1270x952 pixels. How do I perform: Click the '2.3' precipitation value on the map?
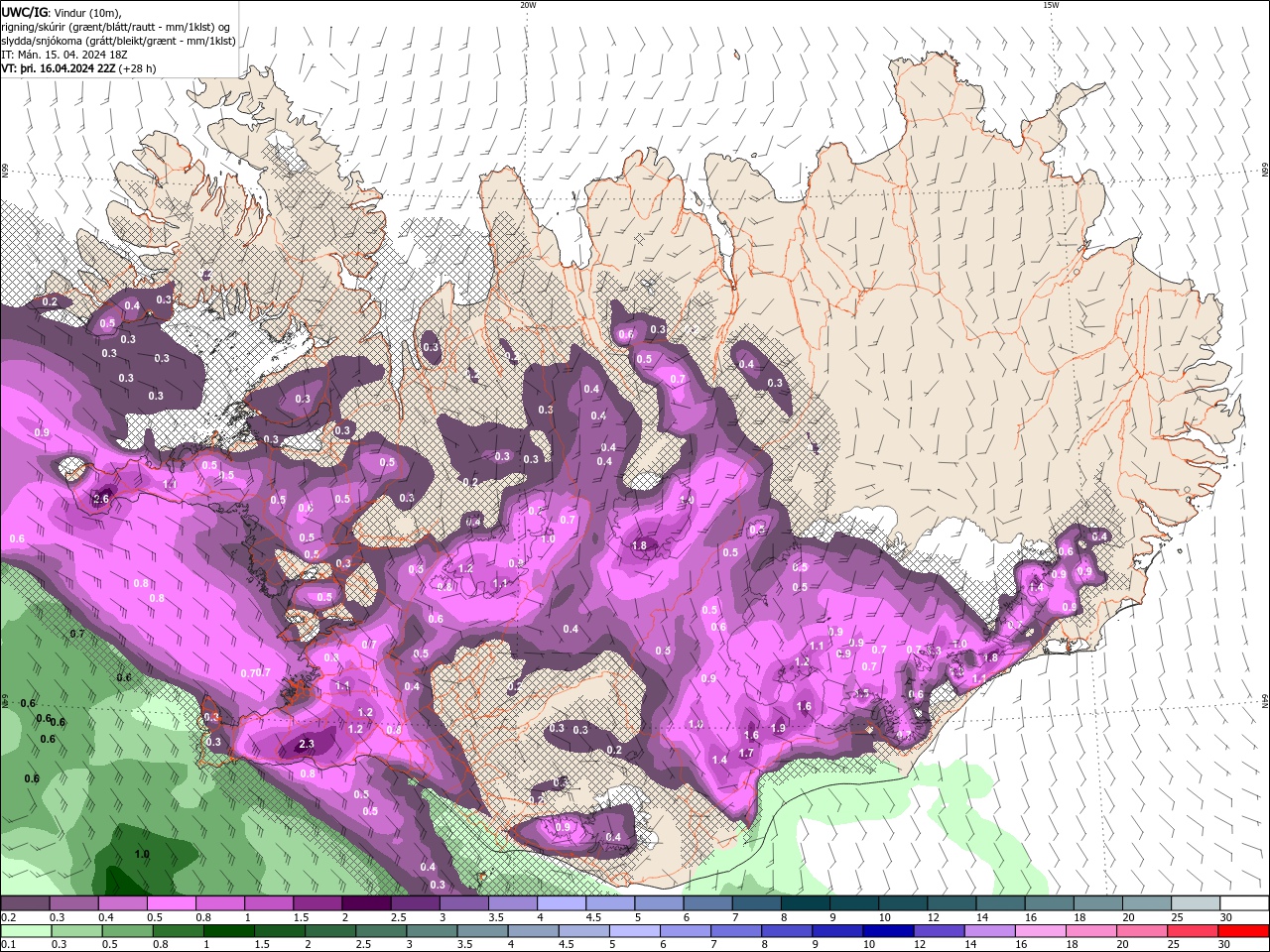click(306, 744)
